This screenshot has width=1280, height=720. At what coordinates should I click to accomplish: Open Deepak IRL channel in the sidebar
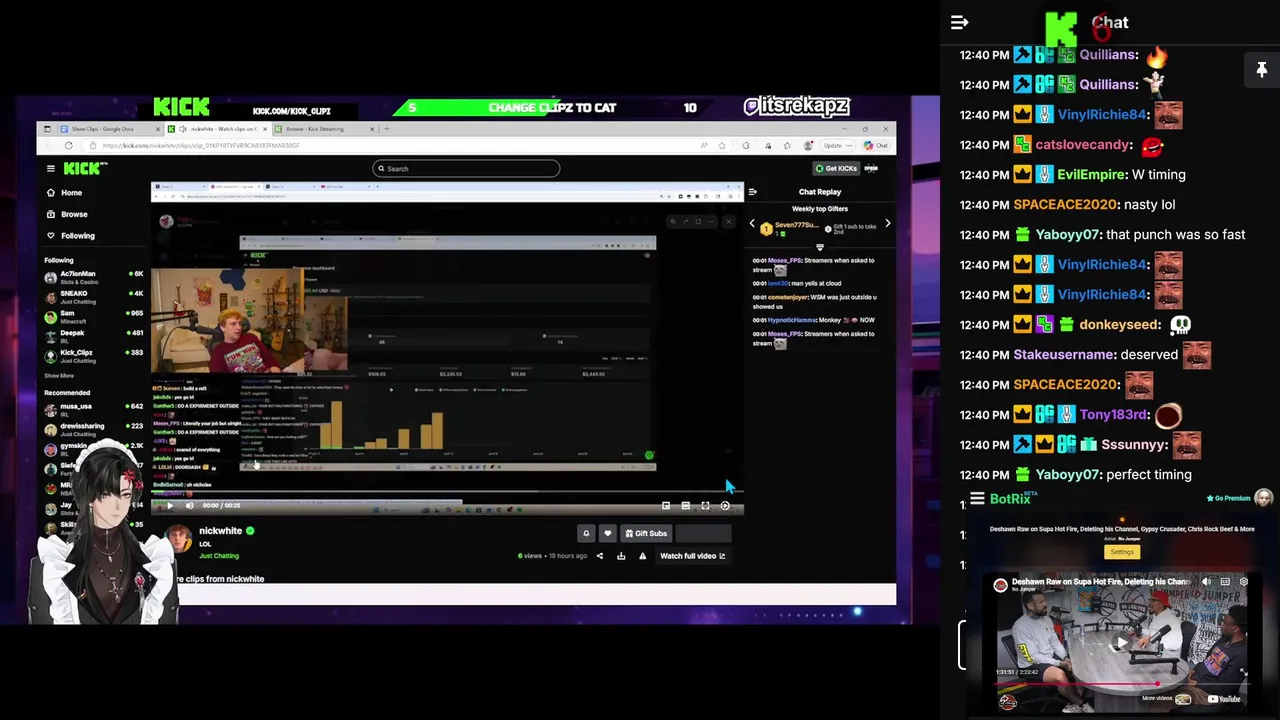[95, 336]
